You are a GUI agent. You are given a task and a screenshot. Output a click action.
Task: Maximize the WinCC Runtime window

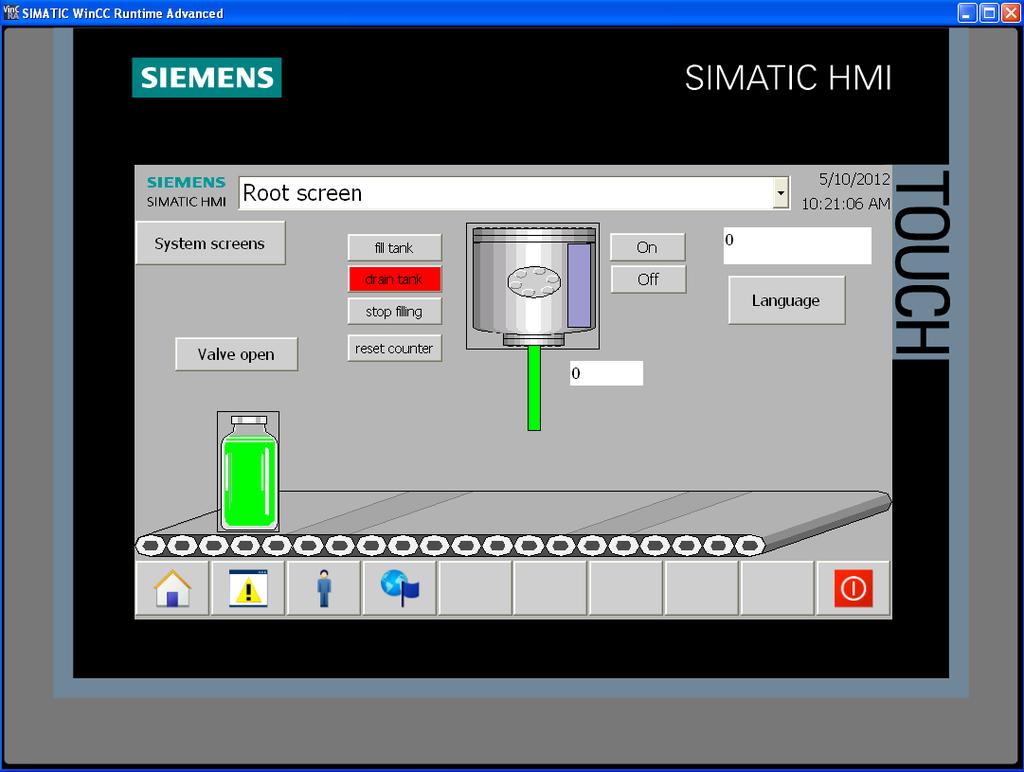pos(989,12)
